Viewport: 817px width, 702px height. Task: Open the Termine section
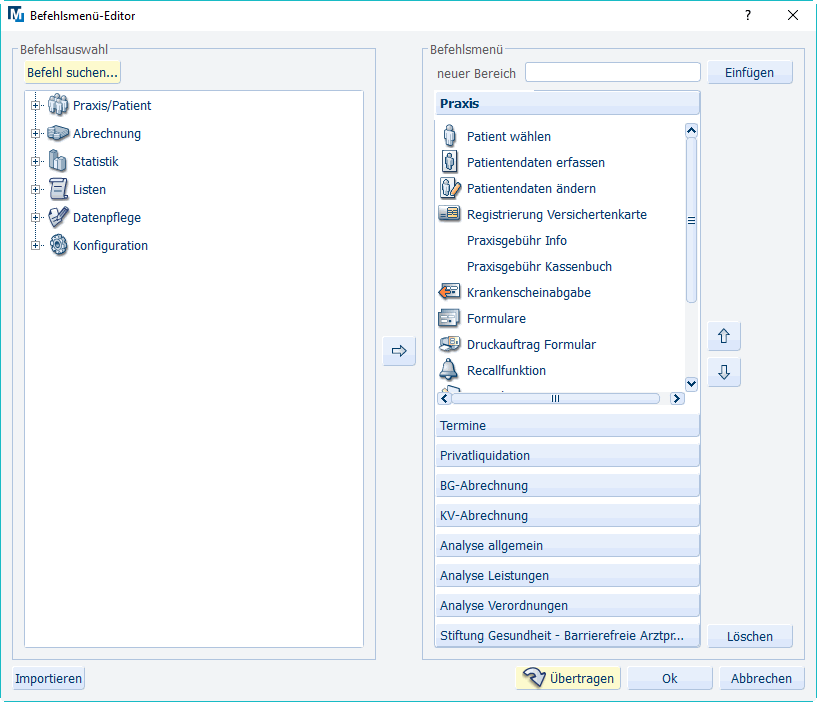(567, 426)
